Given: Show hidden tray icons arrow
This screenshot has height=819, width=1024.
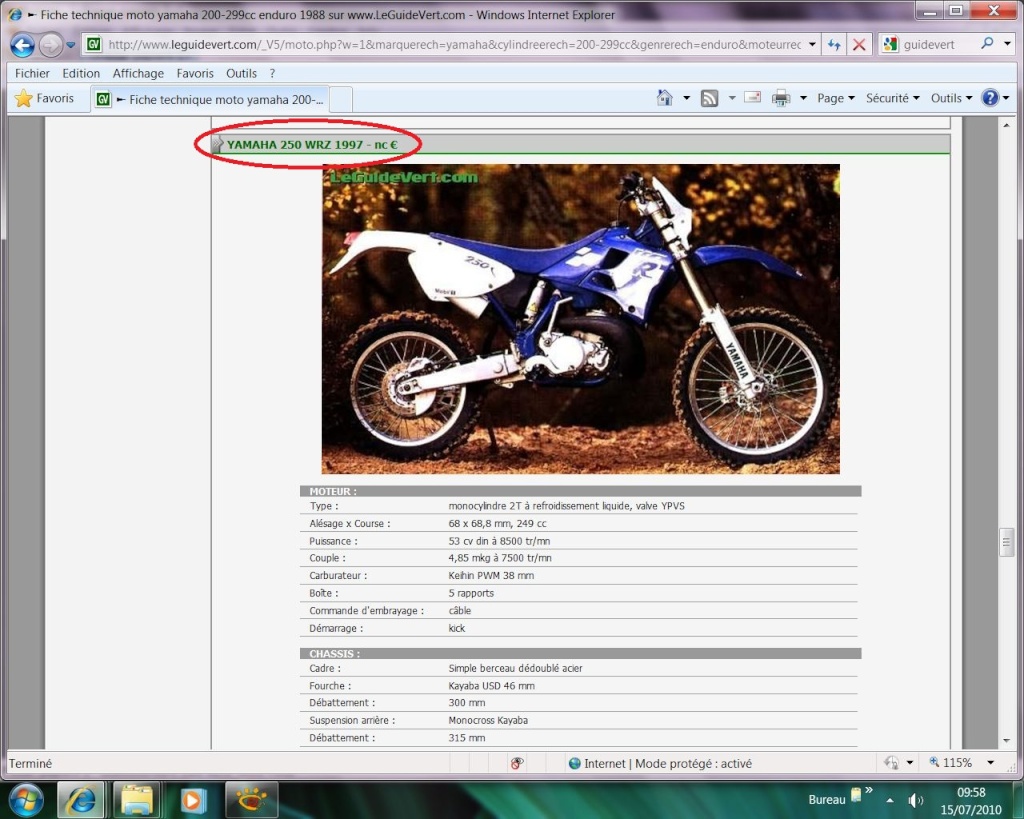Looking at the screenshot, I should pyautogui.click(x=889, y=800).
